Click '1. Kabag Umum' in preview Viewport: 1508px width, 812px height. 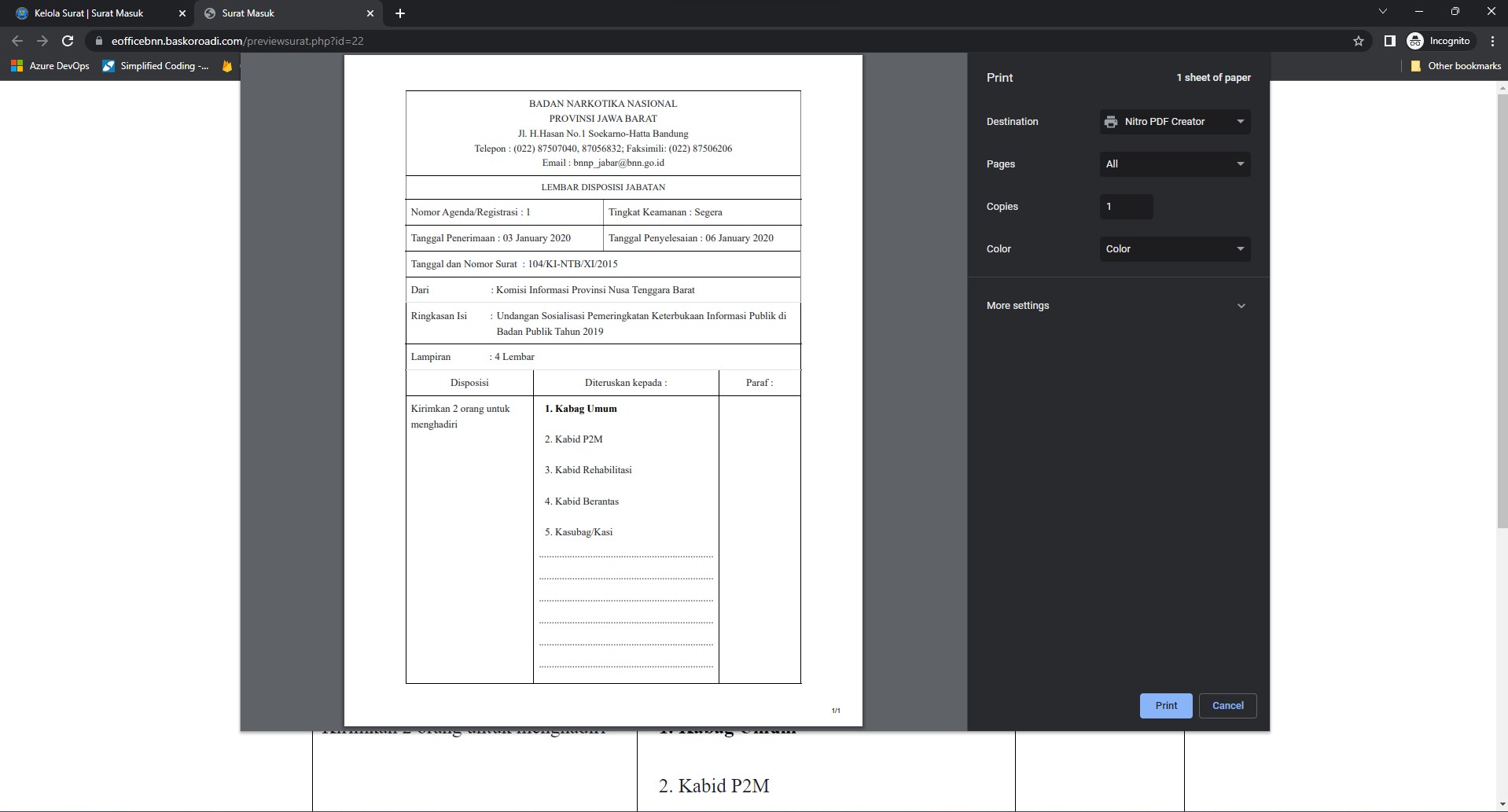click(x=581, y=409)
